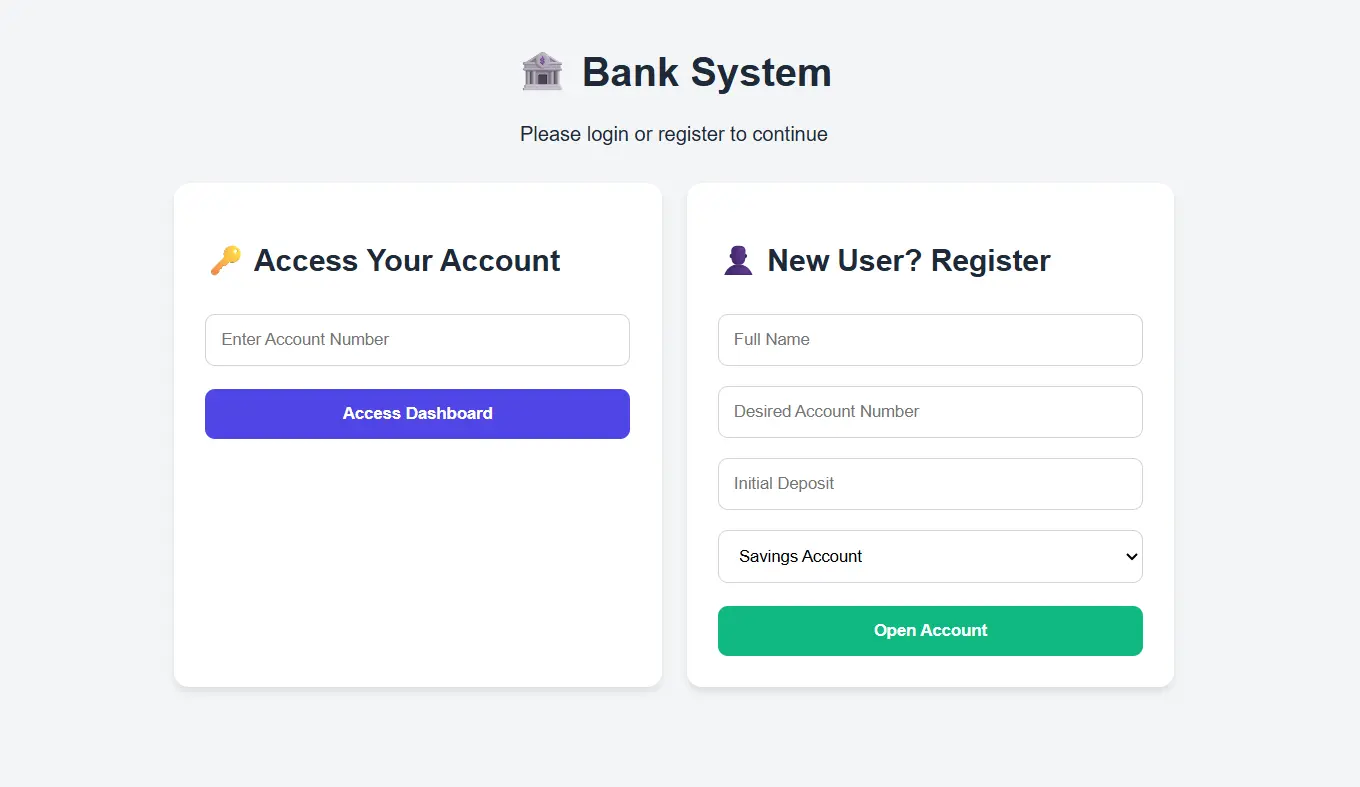Image resolution: width=1360 pixels, height=787 pixels.
Task: Focus the Full Name input
Action: pos(930,340)
